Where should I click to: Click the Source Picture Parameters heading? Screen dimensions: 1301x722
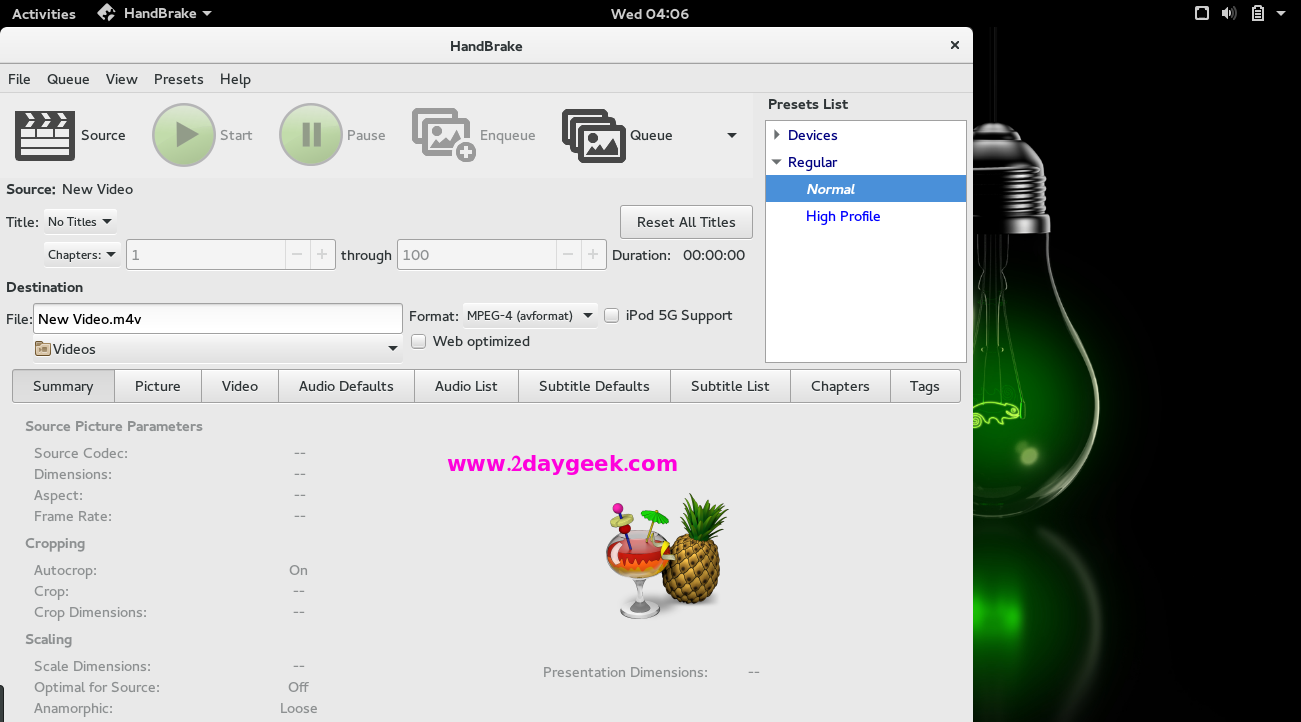coord(114,426)
